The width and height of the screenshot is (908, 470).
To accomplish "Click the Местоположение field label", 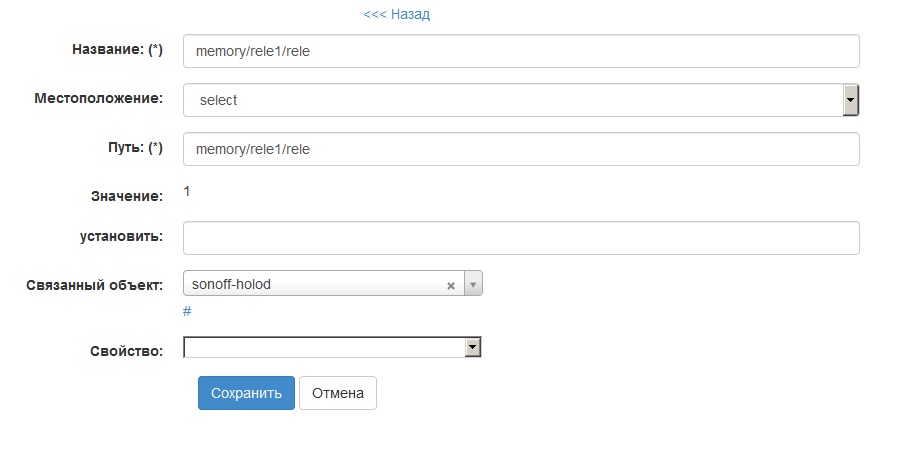I will point(98,99).
